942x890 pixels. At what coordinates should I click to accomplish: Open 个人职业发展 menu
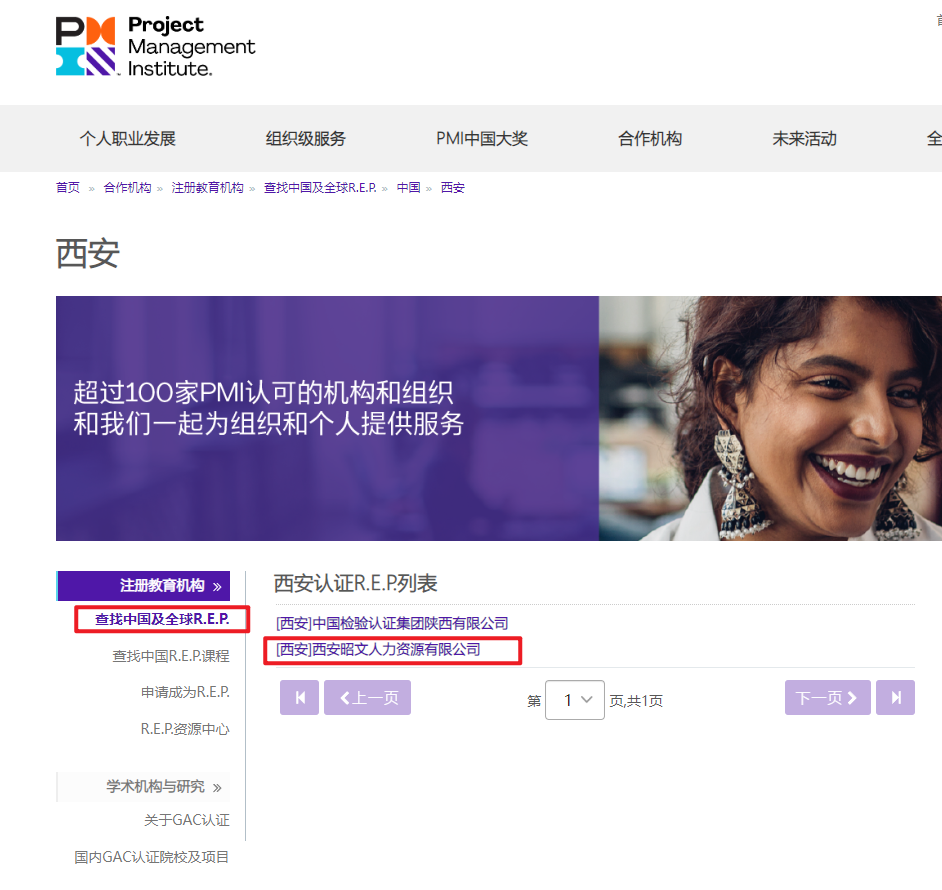(x=127, y=139)
